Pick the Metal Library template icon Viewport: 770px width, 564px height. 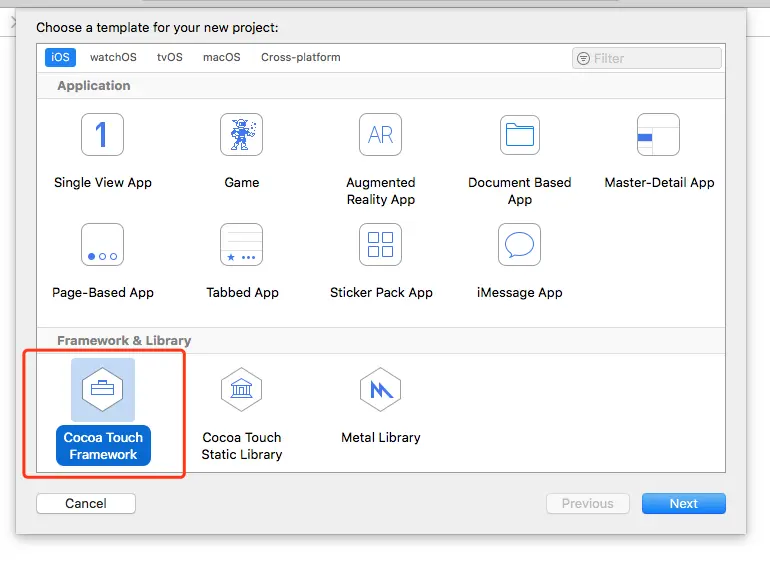[380, 389]
